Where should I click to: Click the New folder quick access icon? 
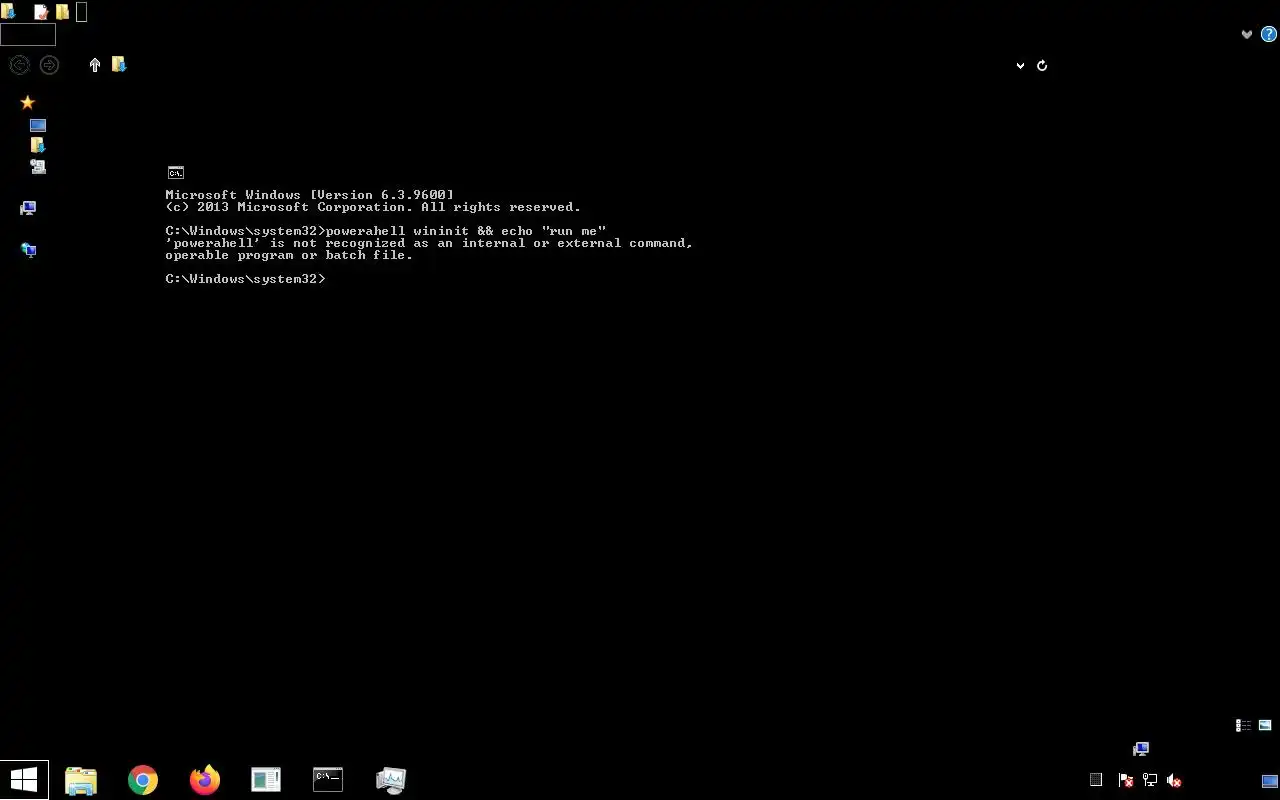(62, 12)
